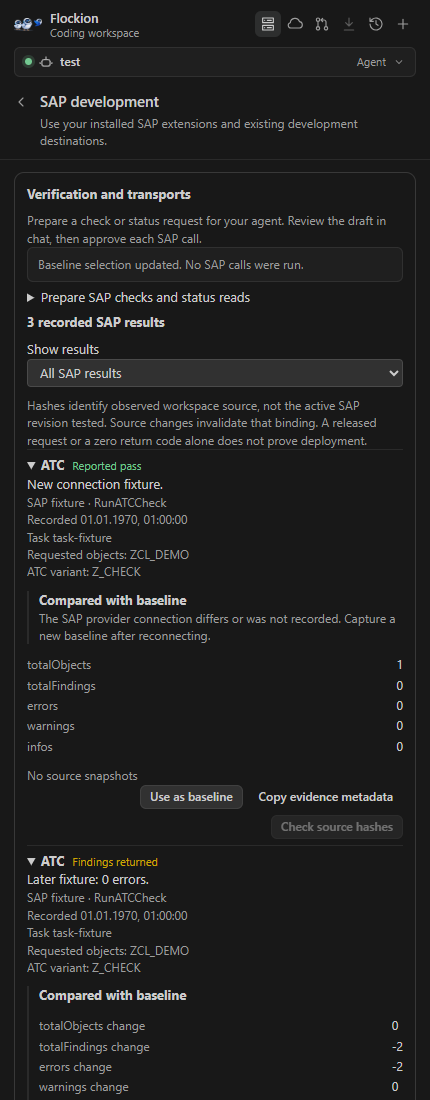The image size is (430, 1100).
Task: Click the errors change row label
Action: click(x=74, y=1067)
